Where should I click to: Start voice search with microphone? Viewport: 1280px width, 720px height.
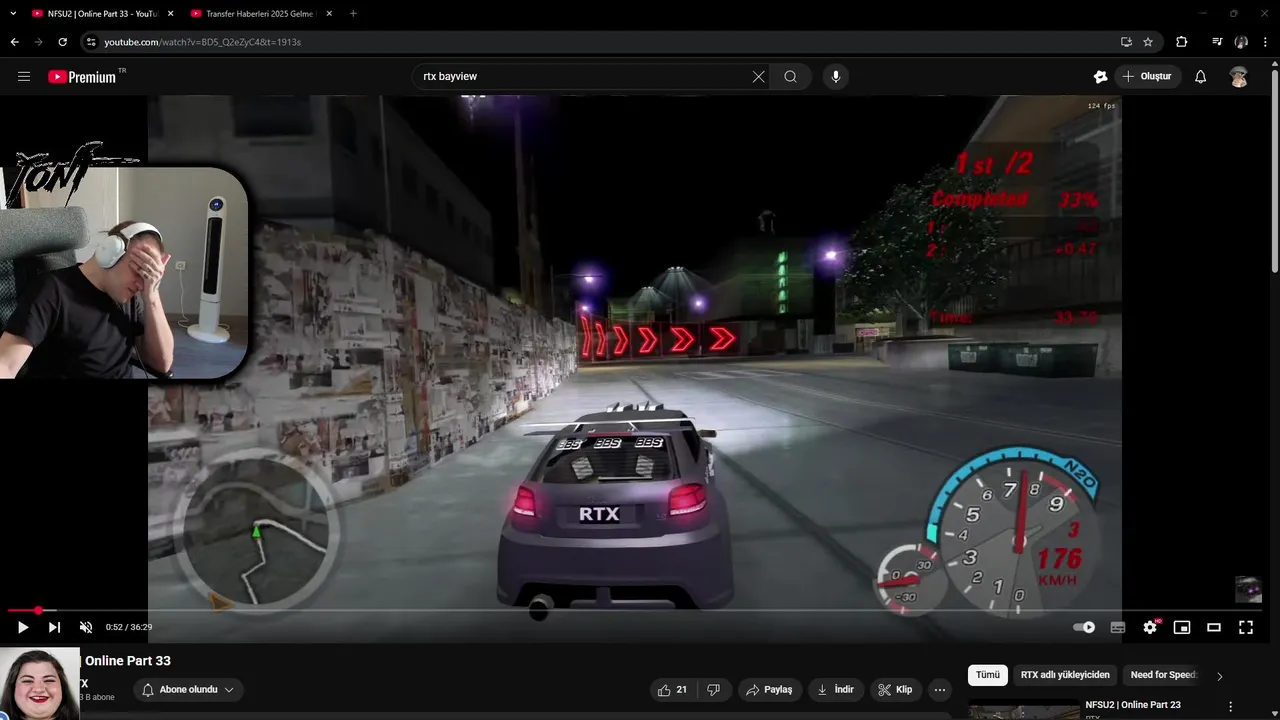(836, 77)
